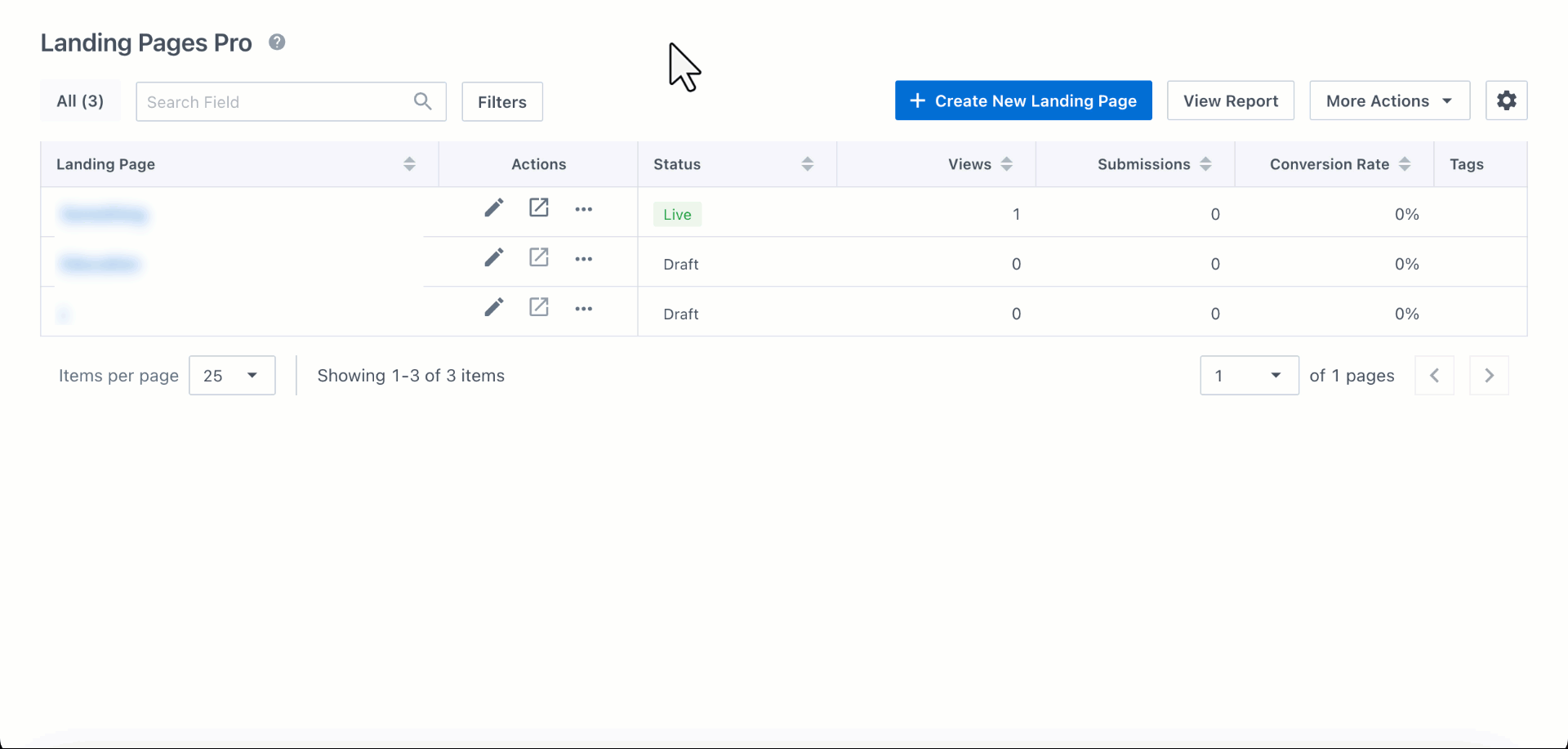Viewport: 1568px width, 749px height.
Task: Open more options for the last row
Action: [584, 309]
